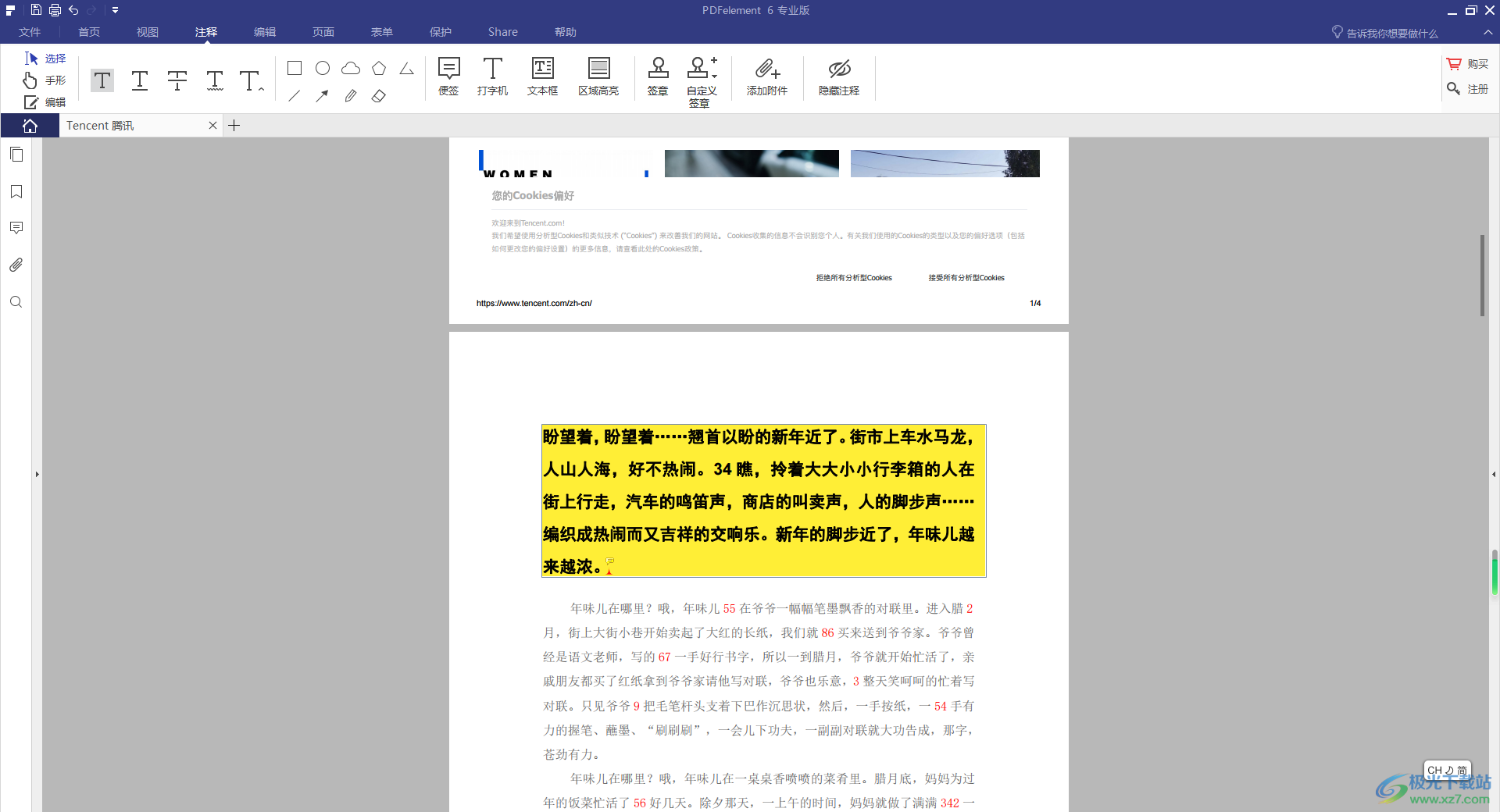Click the save icon in title bar

click(36, 10)
